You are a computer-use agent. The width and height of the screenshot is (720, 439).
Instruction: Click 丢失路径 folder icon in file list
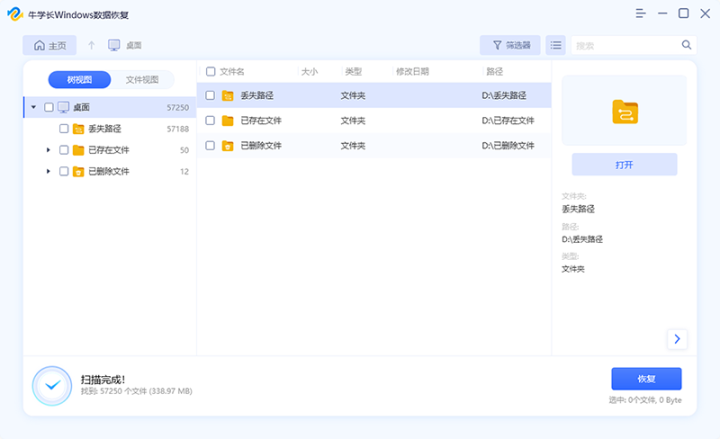pos(228,96)
